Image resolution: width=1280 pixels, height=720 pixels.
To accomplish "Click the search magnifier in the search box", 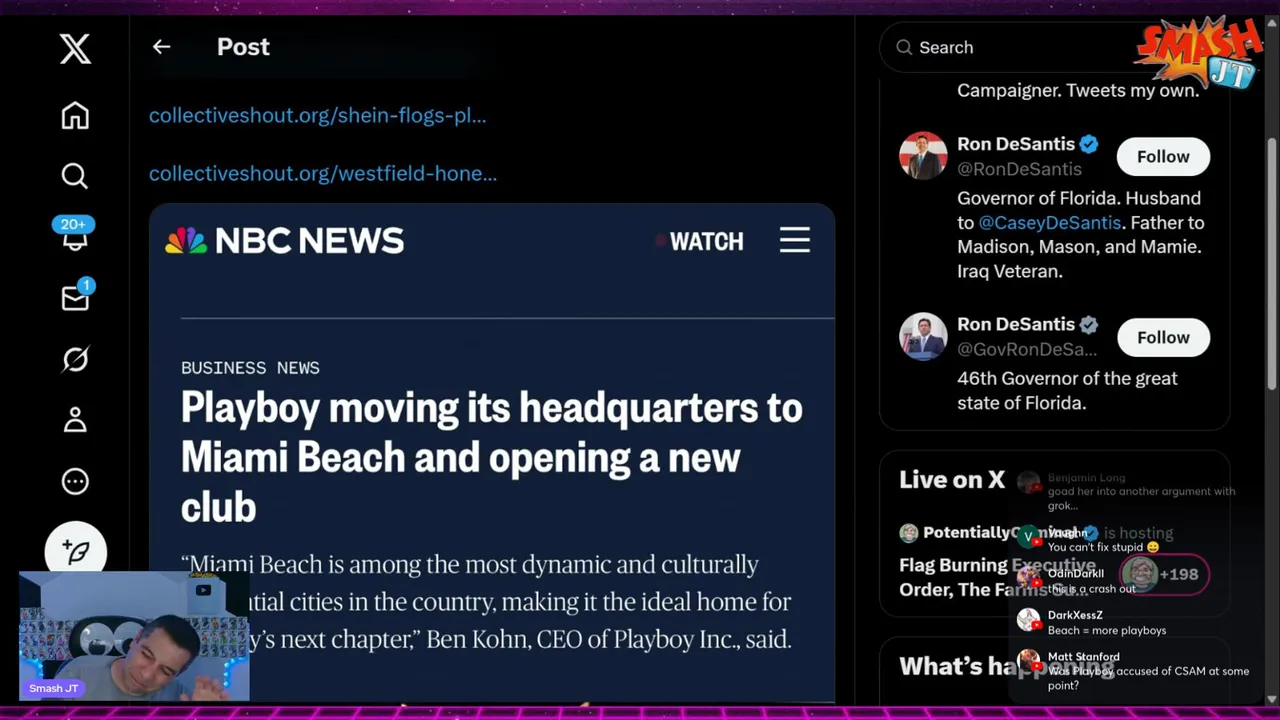I will pos(904,47).
